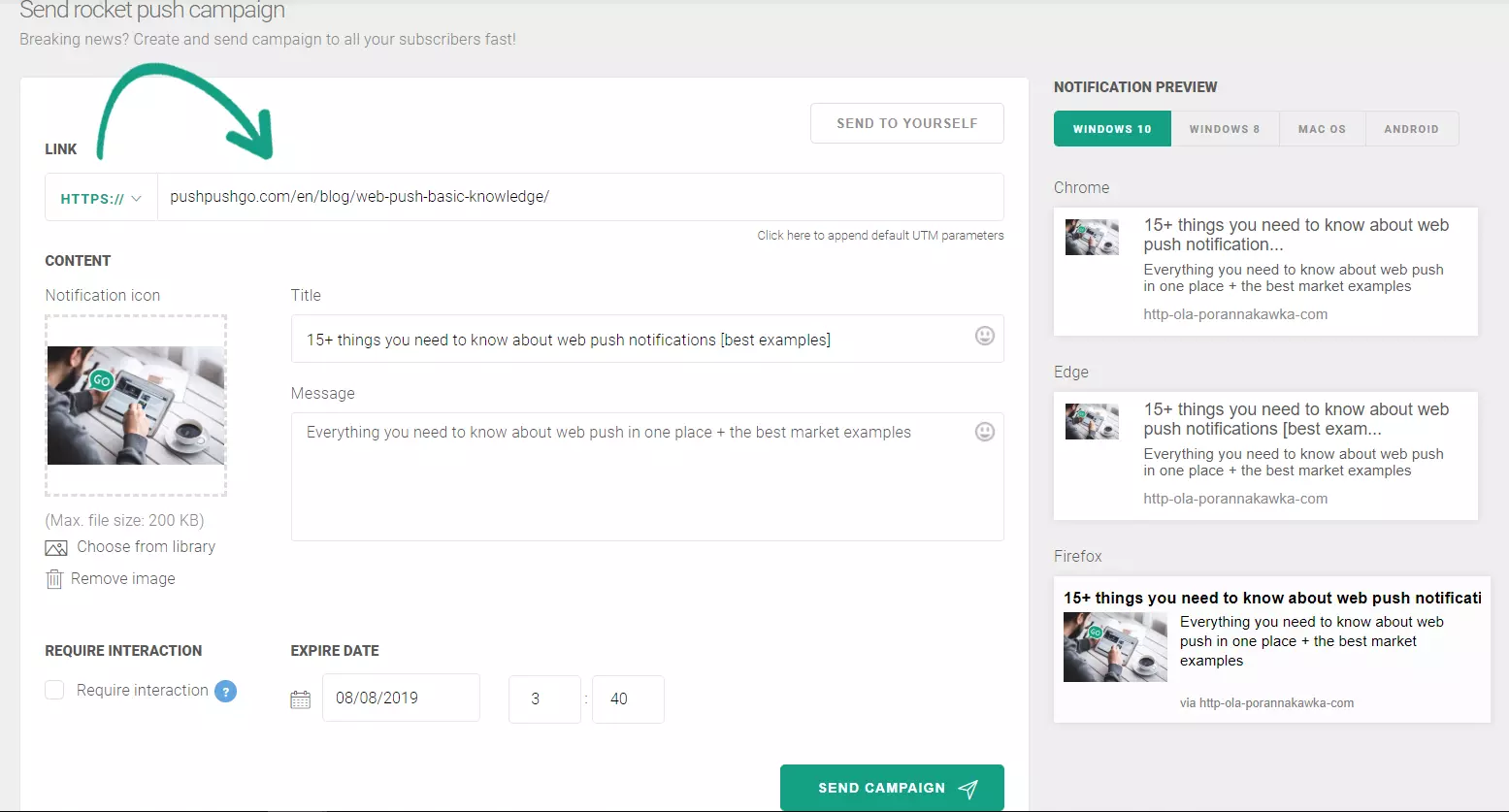Click the Send Campaign button
The height and width of the screenshot is (812, 1509).
[x=892, y=788]
